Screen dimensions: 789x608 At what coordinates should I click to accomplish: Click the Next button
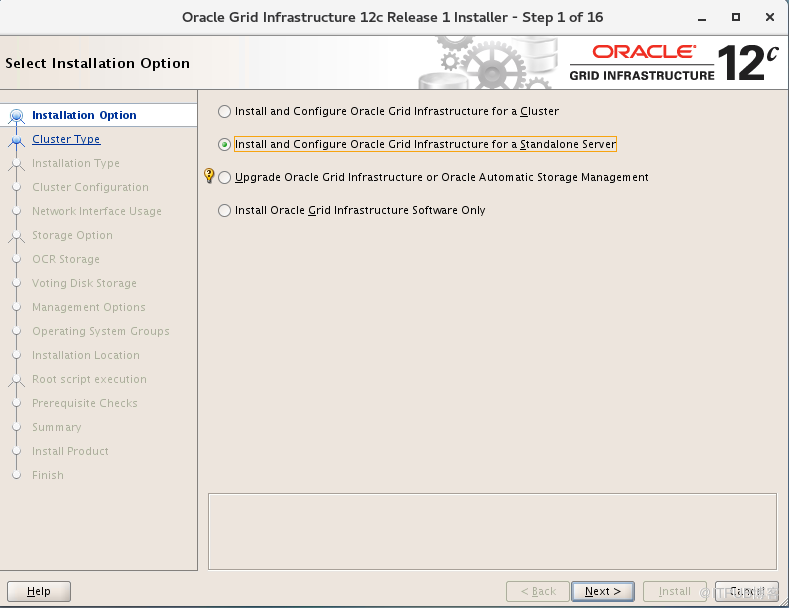pos(602,591)
